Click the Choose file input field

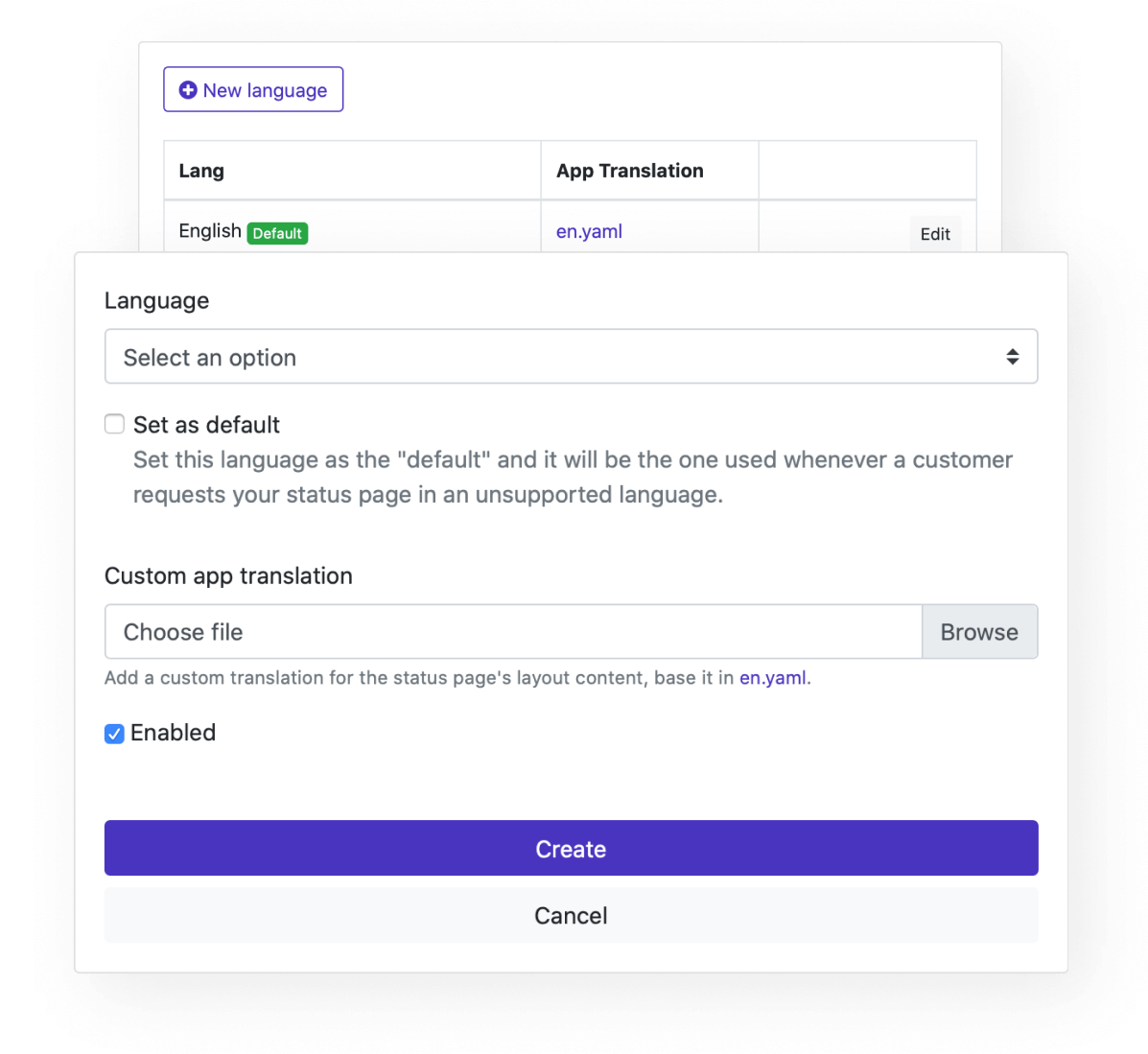coord(513,632)
